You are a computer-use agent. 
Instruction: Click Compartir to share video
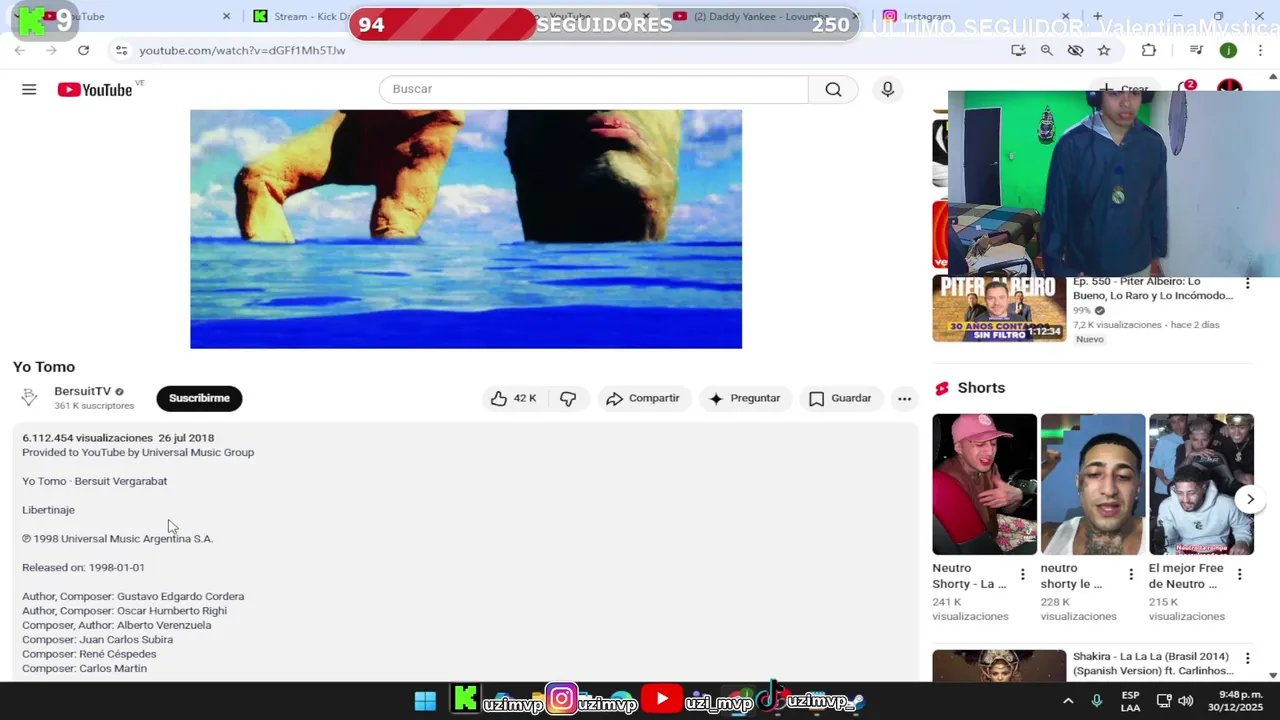coord(643,398)
